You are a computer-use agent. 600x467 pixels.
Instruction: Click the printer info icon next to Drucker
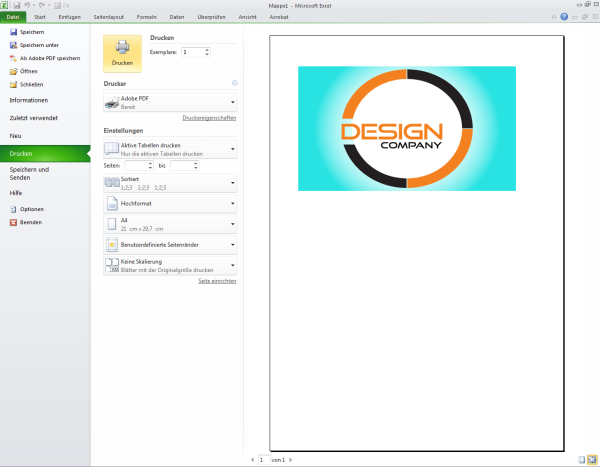tap(235, 83)
